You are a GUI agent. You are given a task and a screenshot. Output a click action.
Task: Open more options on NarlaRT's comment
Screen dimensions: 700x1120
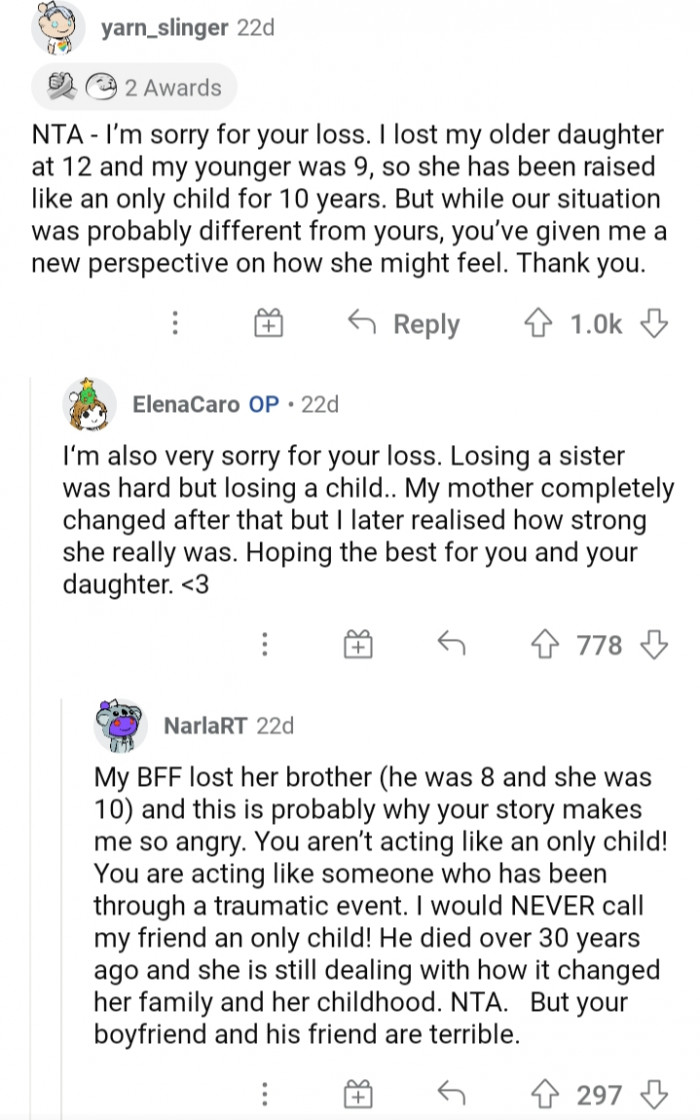pos(264,1095)
